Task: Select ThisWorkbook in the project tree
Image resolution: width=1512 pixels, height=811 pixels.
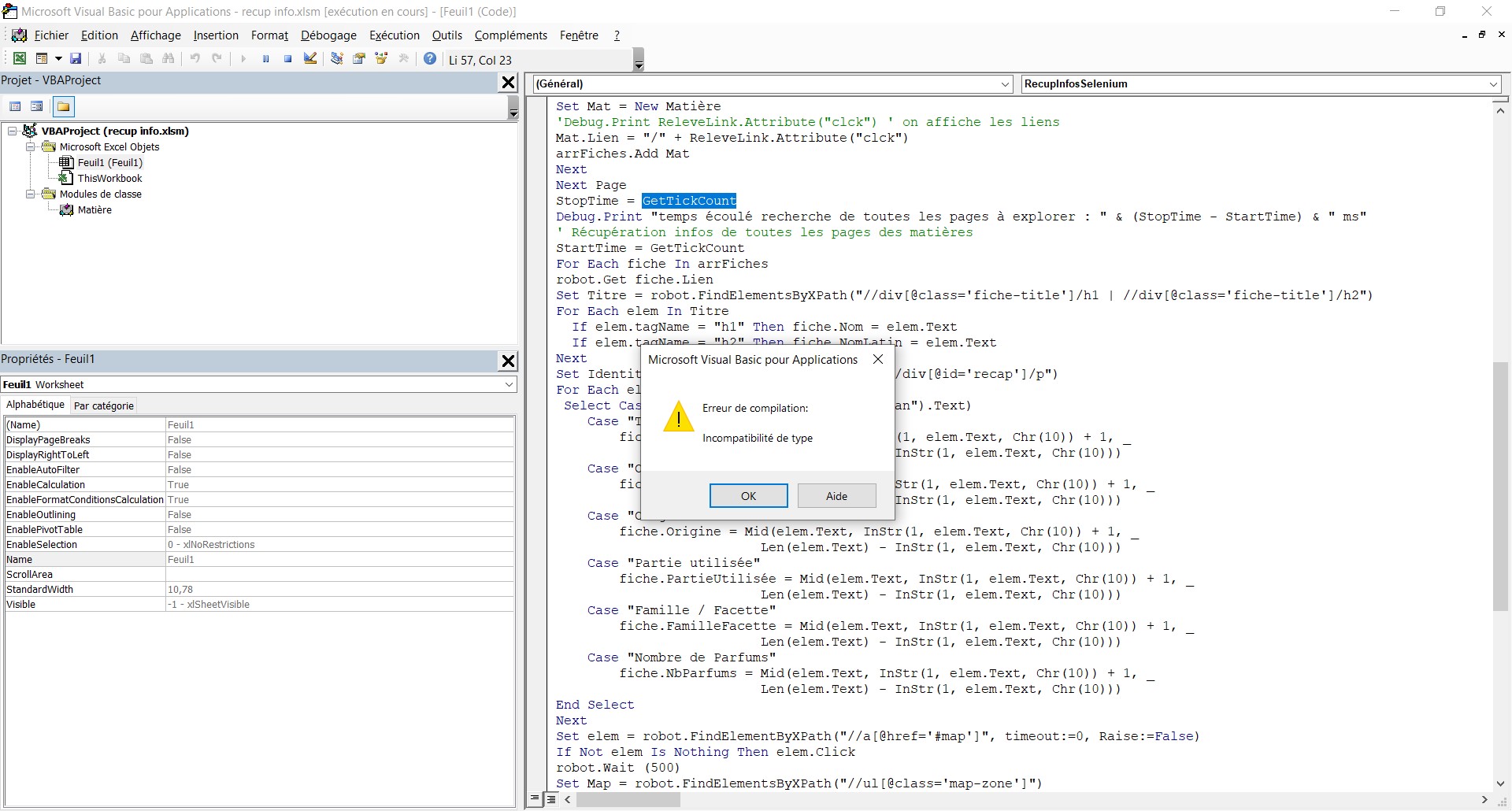Action: (x=109, y=178)
